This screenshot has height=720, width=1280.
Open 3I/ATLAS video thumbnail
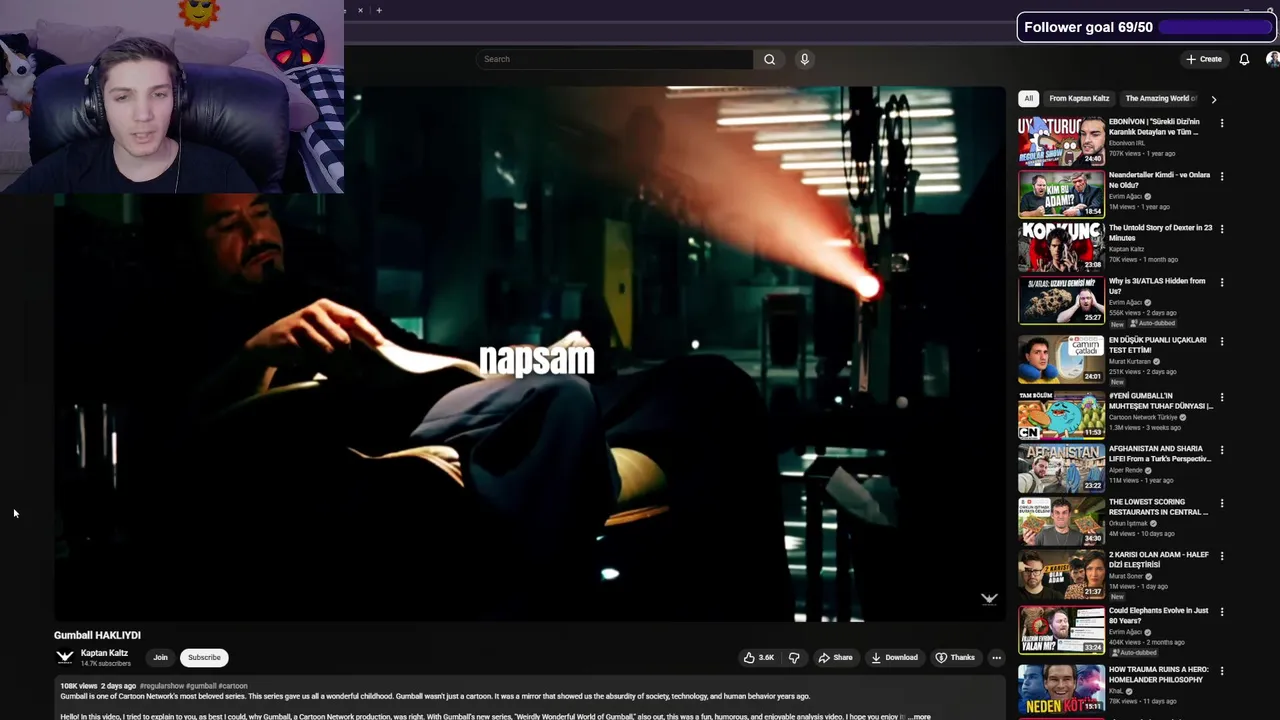pos(1061,300)
